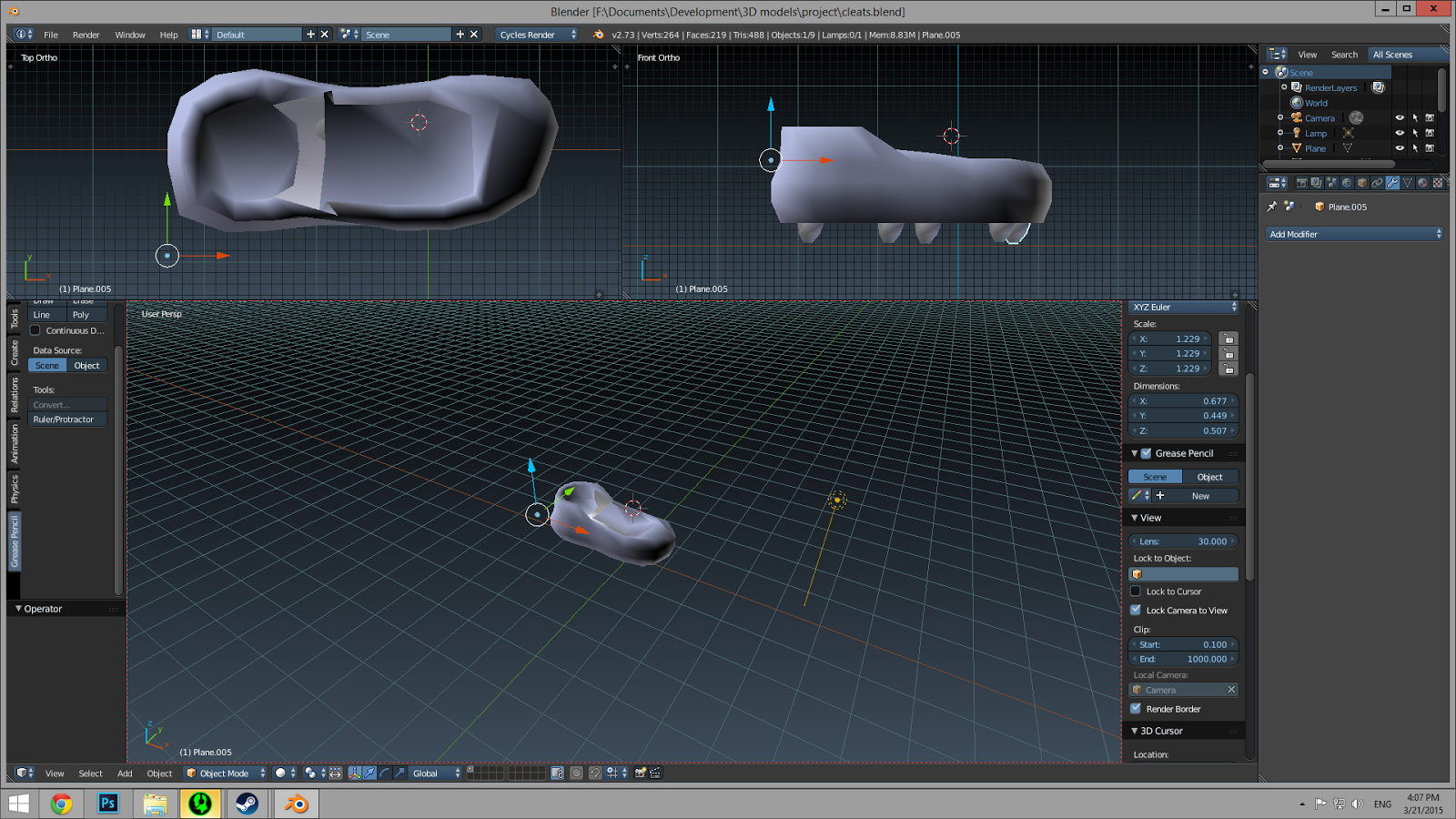1456x819 pixels.
Task: Enable the Lock to Cursor checkbox
Action: (x=1136, y=591)
